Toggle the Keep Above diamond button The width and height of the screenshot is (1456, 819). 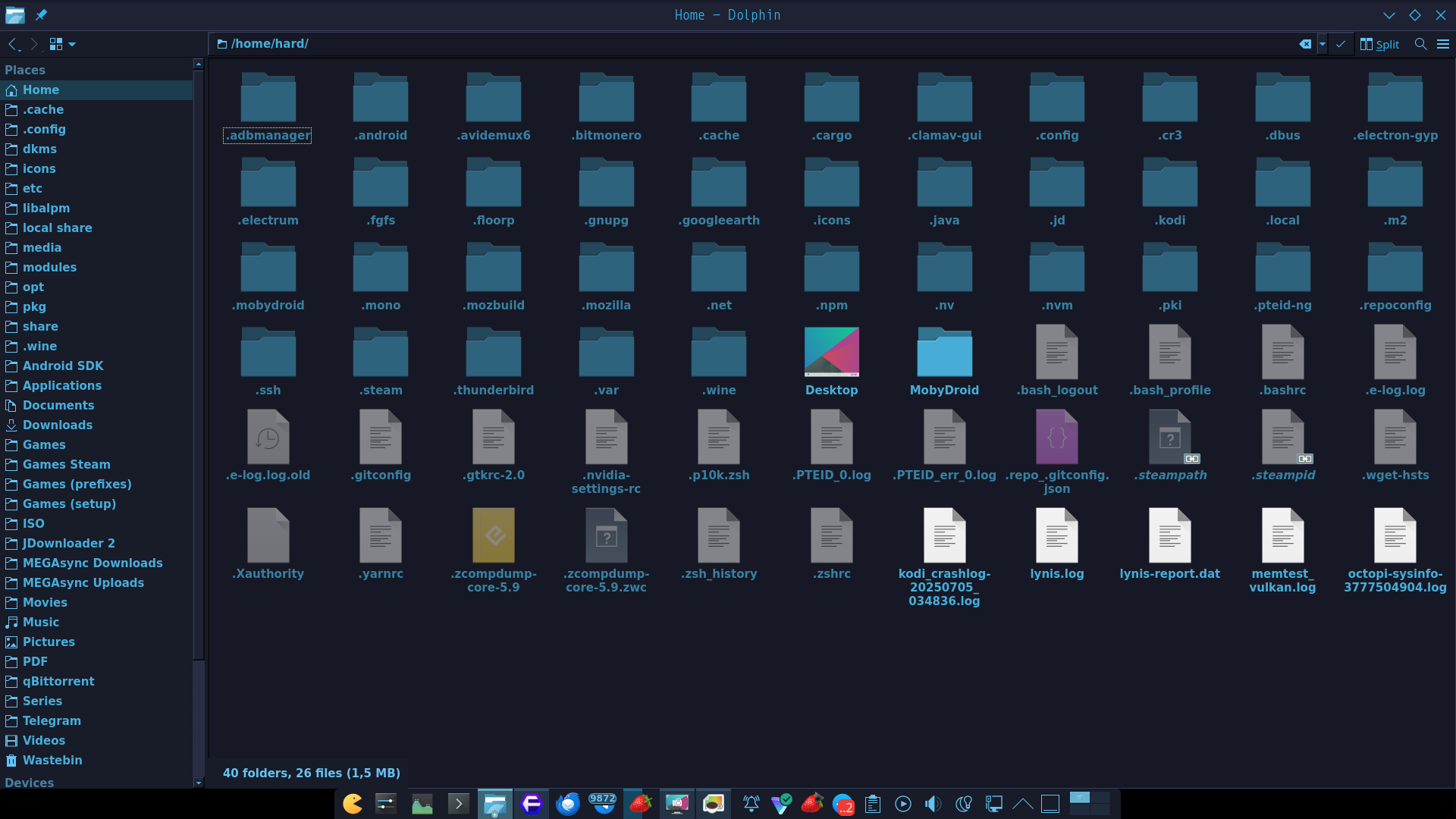[x=1414, y=14]
